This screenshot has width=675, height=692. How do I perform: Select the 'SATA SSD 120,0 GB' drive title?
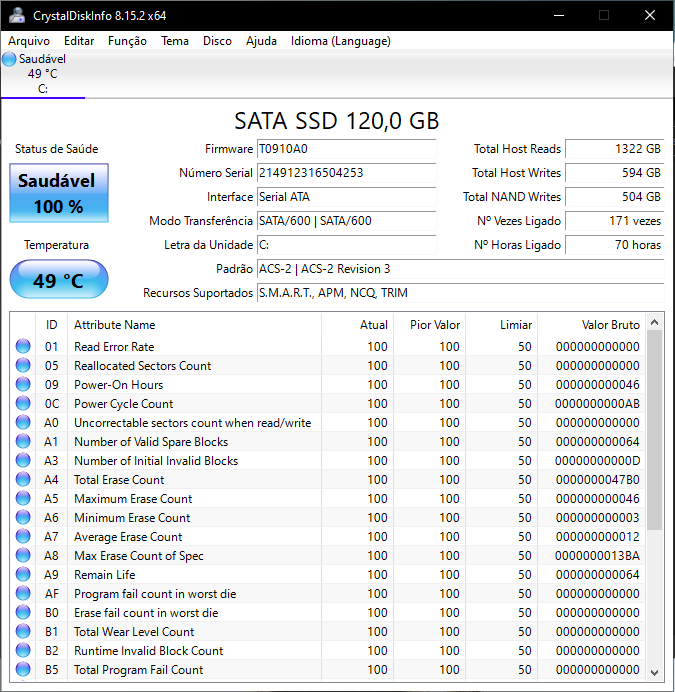tap(336, 121)
